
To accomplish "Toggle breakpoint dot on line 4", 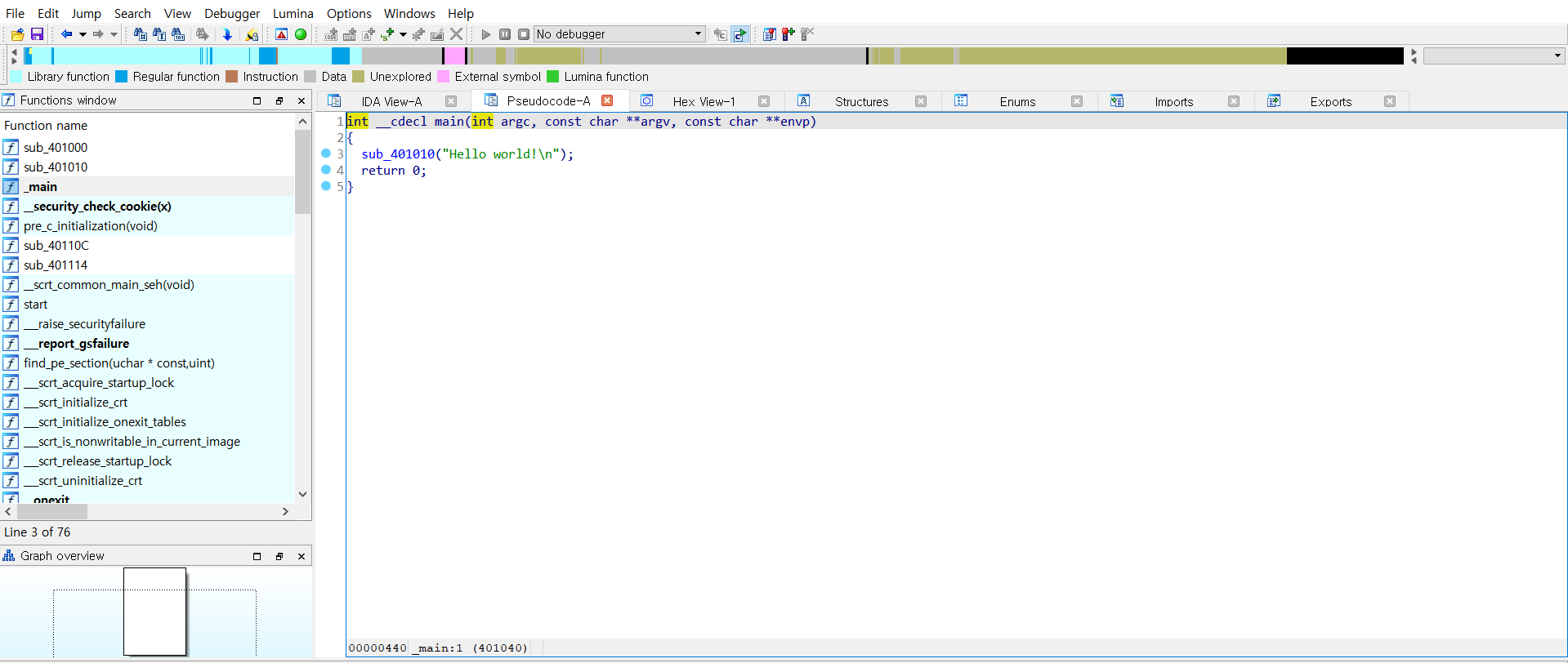I will (326, 170).
